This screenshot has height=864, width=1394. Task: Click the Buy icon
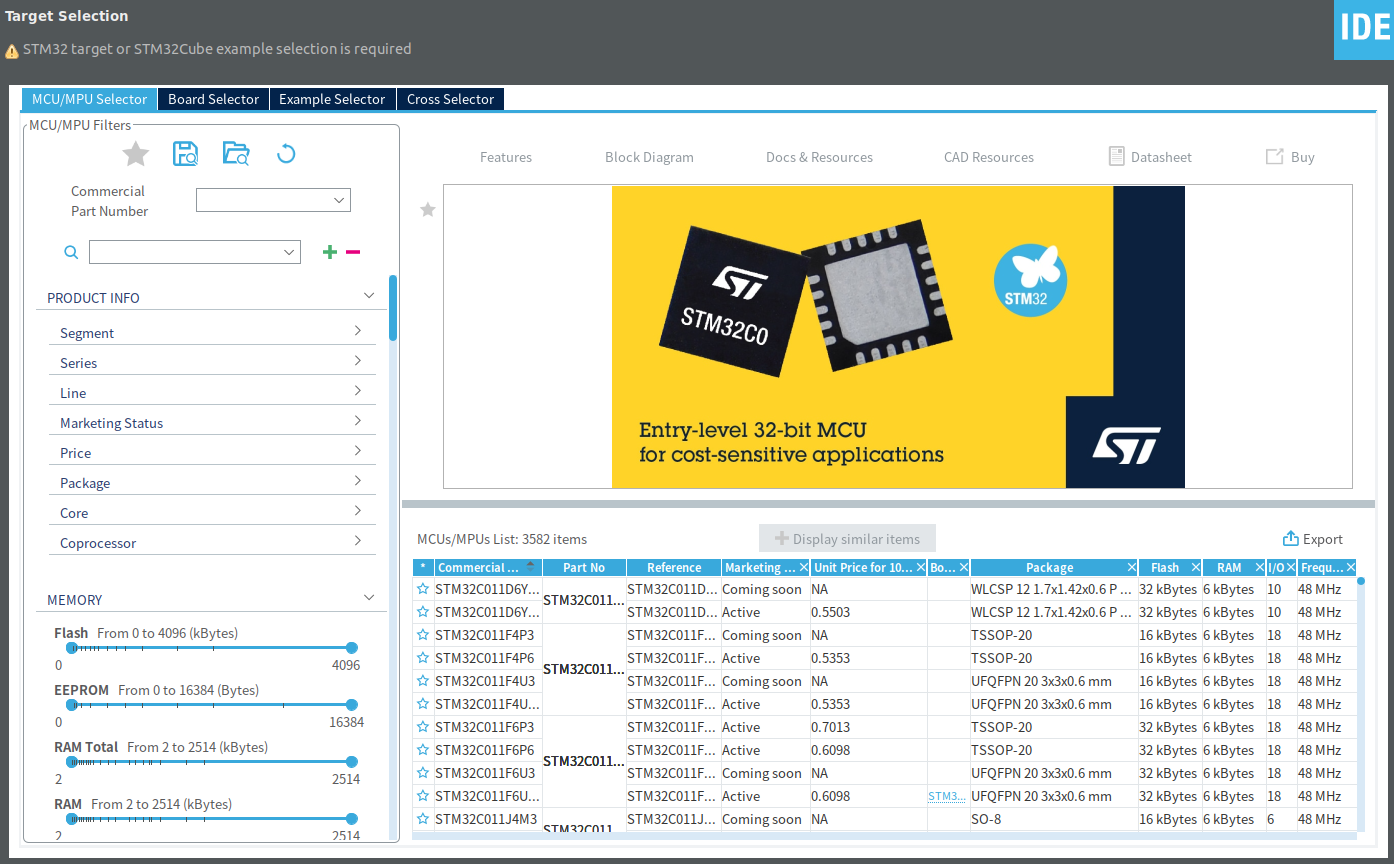1275,157
